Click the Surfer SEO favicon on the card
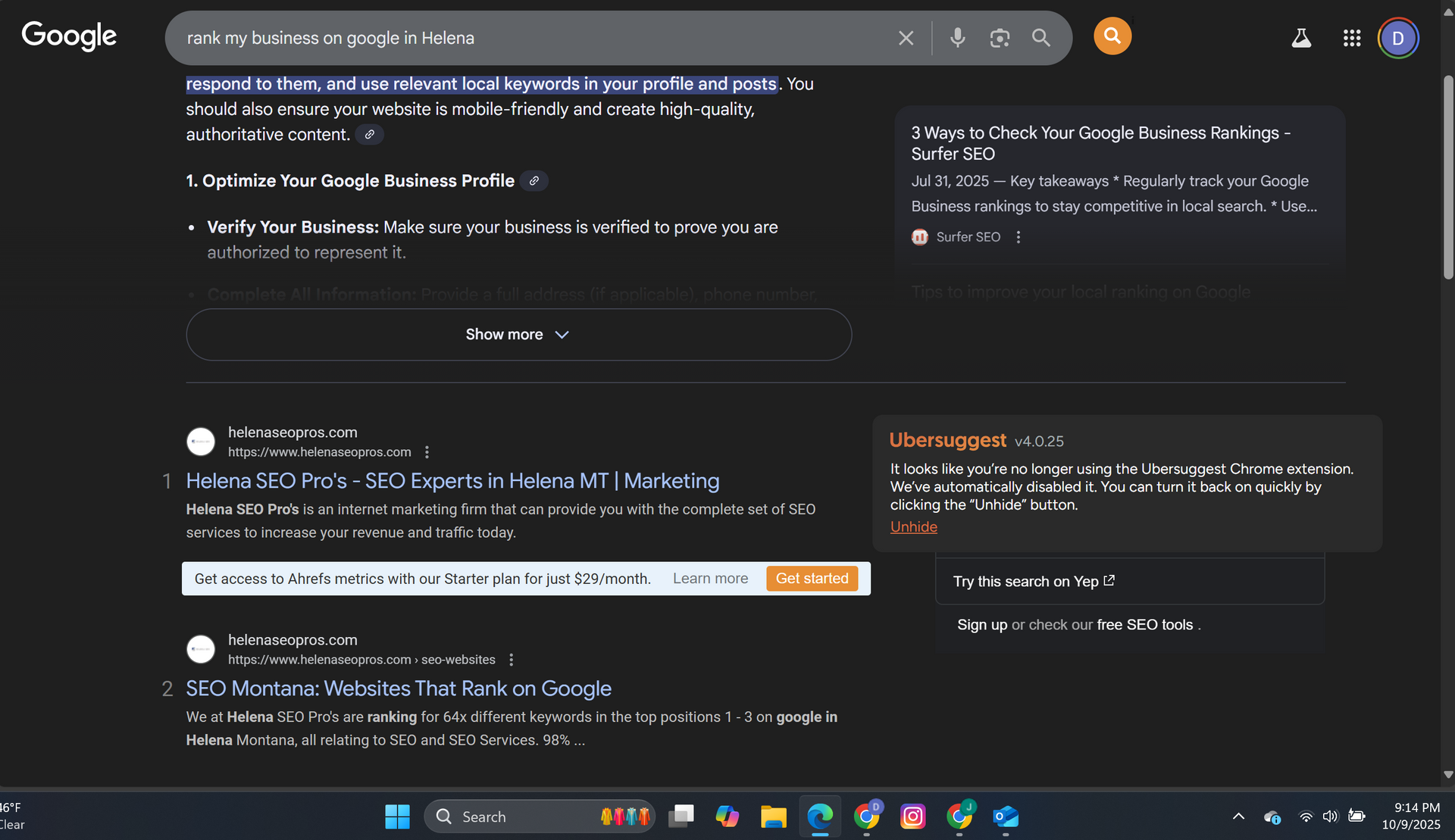This screenshot has width=1455, height=840. 919,237
